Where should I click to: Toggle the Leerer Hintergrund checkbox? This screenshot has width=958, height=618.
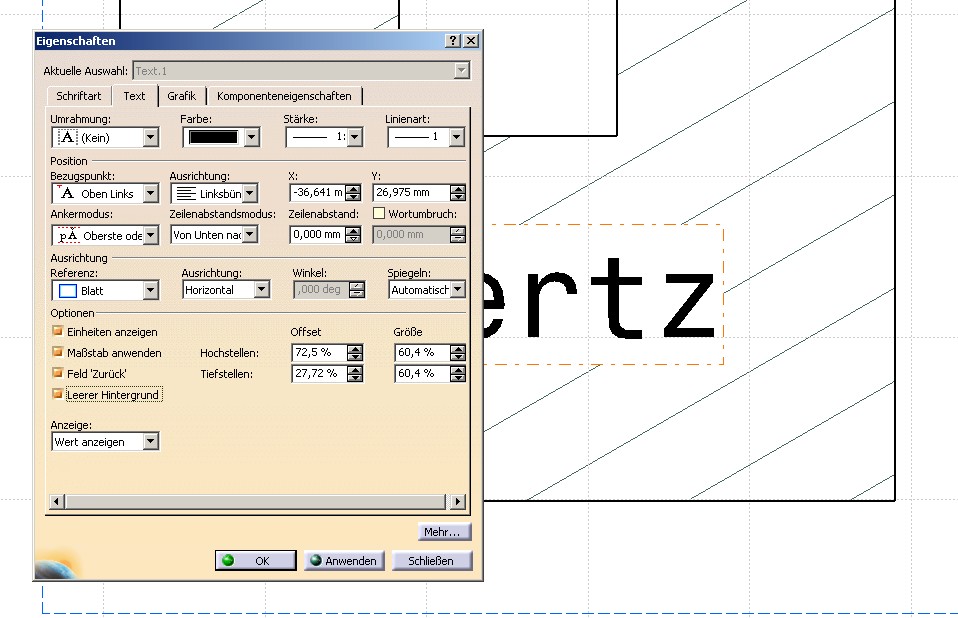coord(57,394)
